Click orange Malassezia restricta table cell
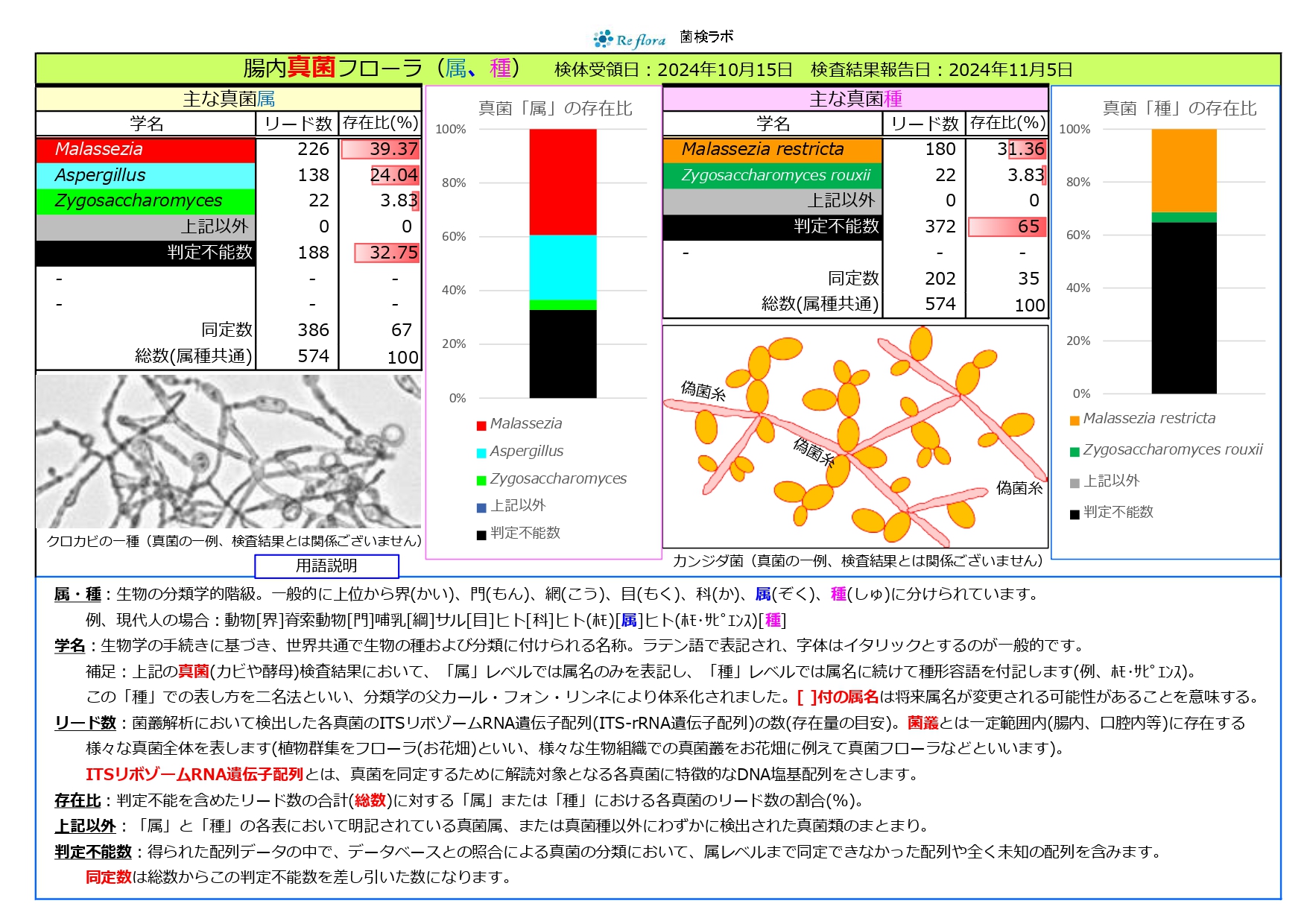Image resolution: width=1307 pixels, height=924 pixels. point(772,149)
